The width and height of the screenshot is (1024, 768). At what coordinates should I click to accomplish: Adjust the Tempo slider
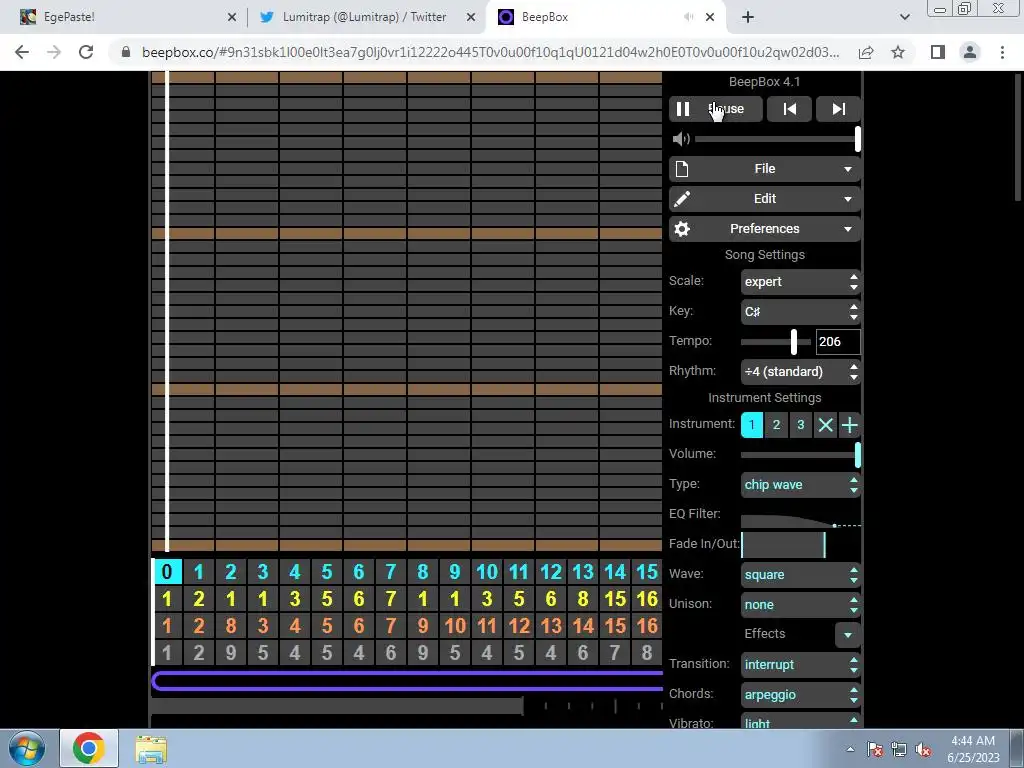pyautogui.click(x=776, y=342)
